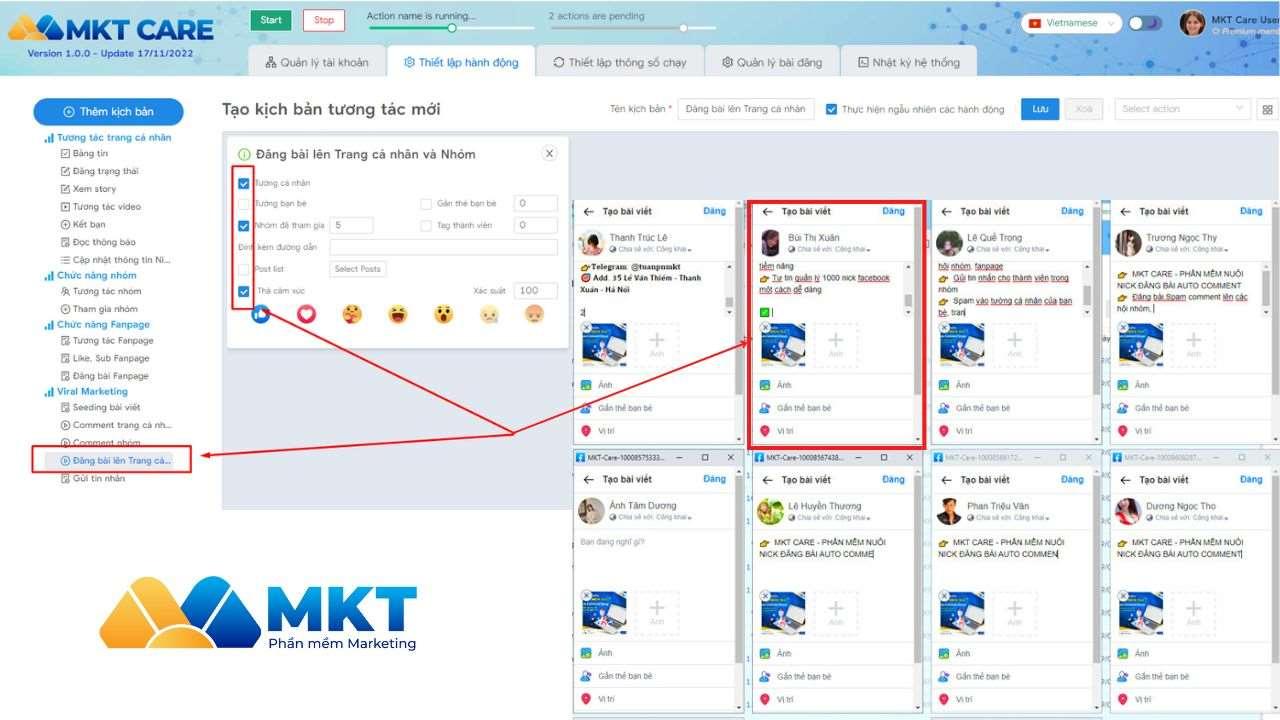Click location pin icon in Dương Ngọc Tho's post
This screenshot has width=1280, height=720.
point(1123,699)
